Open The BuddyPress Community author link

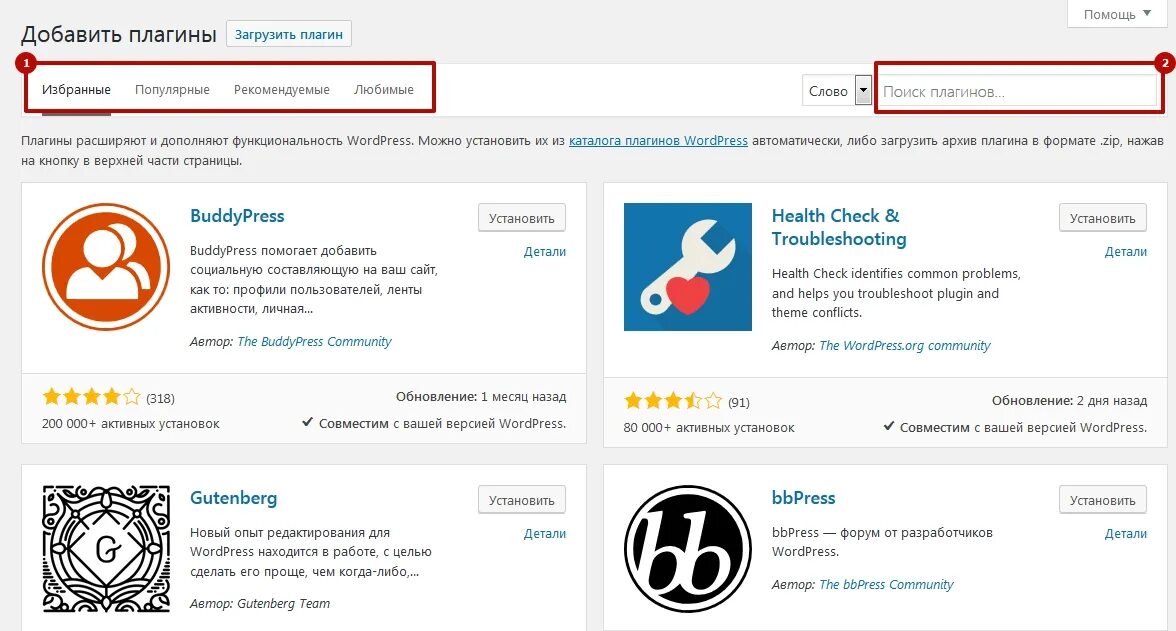(314, 341)
